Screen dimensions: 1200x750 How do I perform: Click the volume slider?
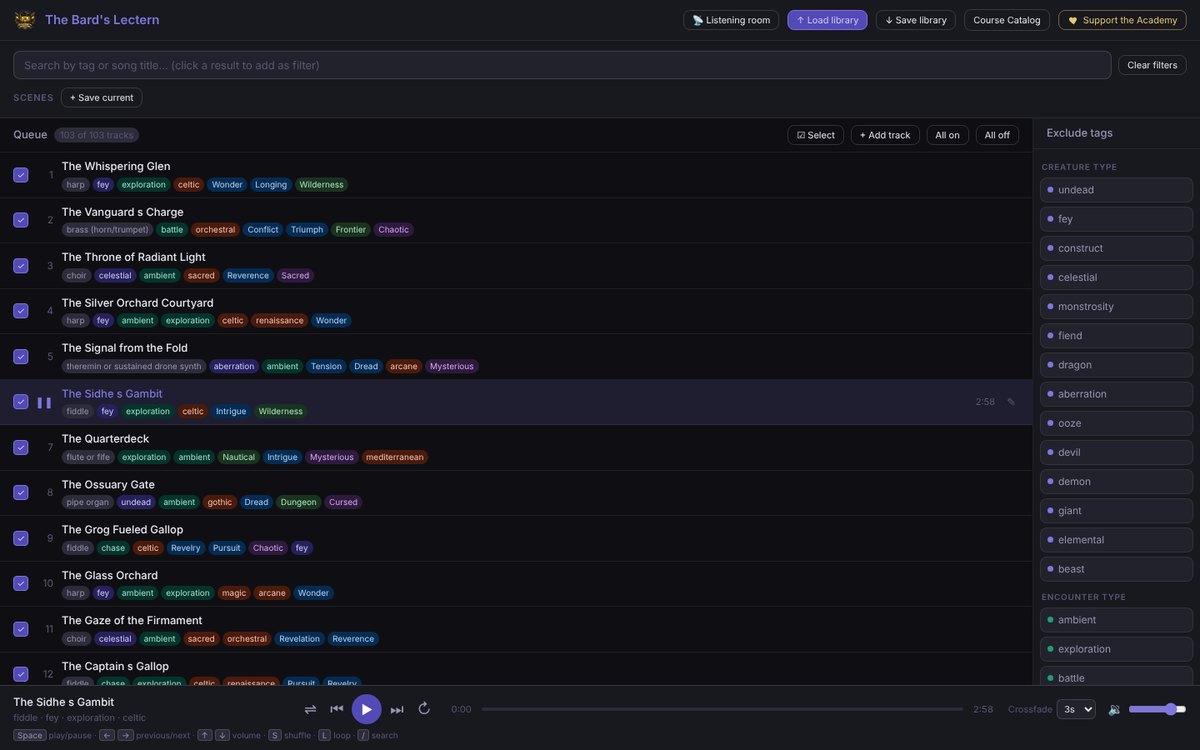tap(1157, 709)
